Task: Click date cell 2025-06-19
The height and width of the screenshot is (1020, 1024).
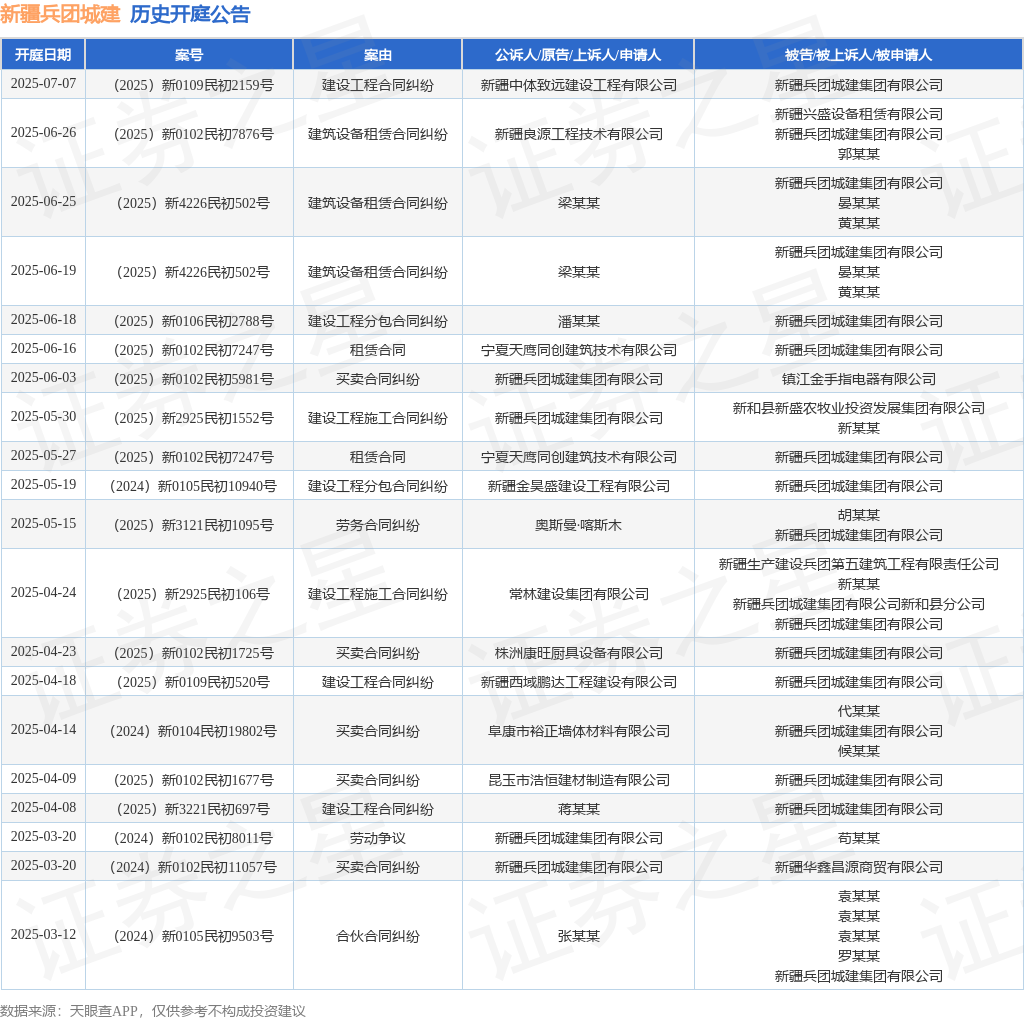Action: click(x=43, y=270)
